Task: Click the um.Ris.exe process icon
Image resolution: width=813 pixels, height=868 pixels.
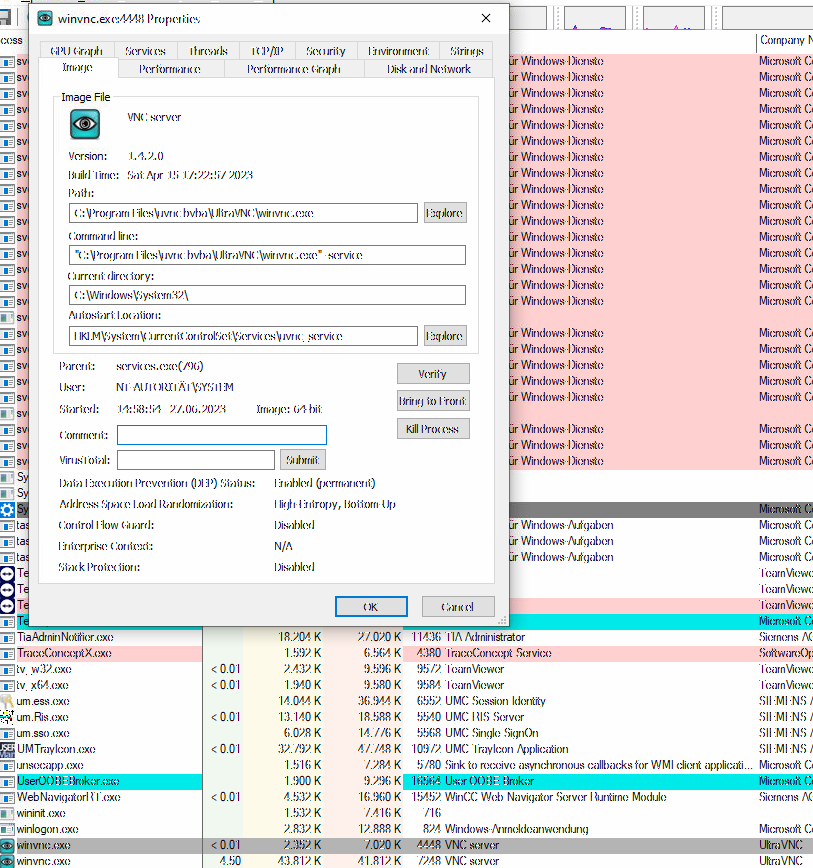Action: [10, 717]
